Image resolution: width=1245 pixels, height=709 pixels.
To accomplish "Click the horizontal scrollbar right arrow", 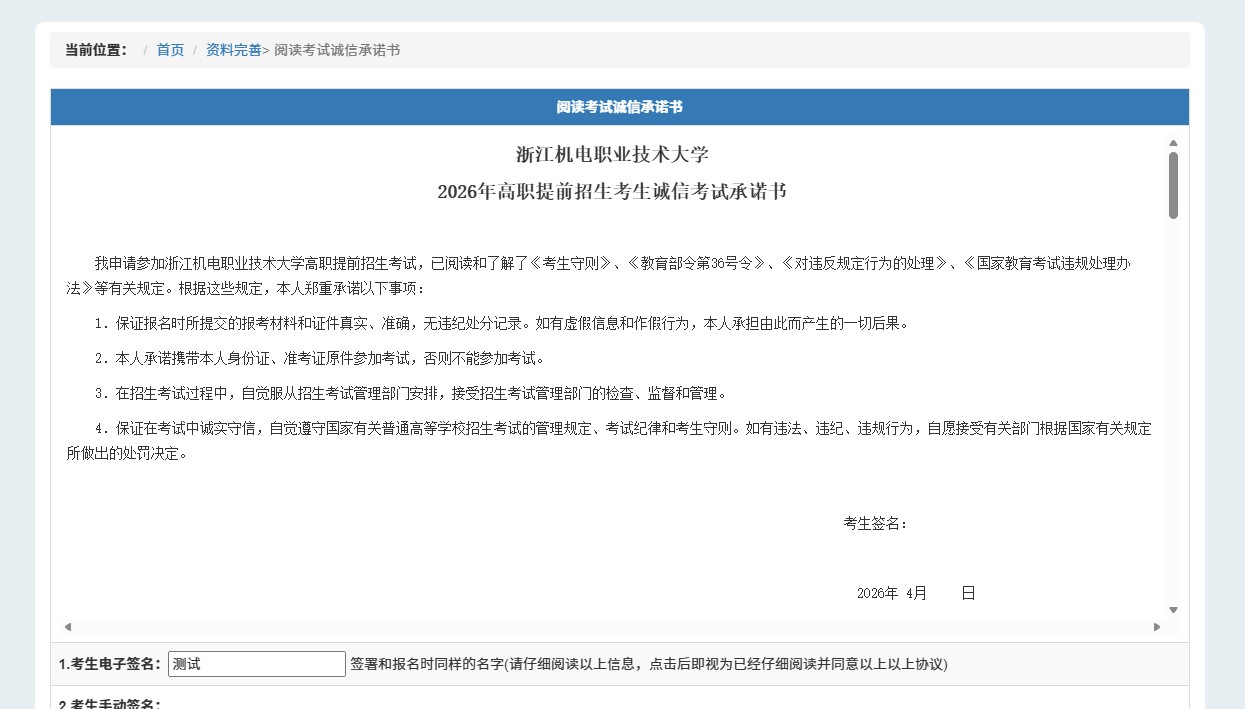I will click(x=1157, y=627).
